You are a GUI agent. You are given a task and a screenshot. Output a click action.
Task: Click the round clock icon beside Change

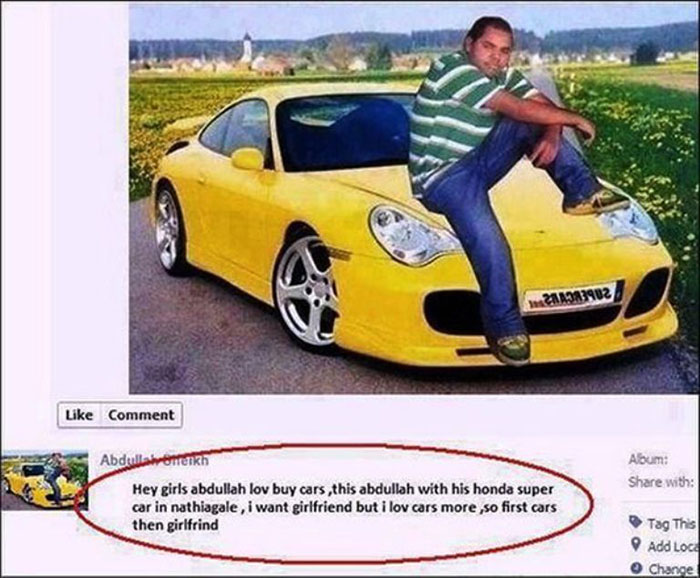(x=636, y=566)
